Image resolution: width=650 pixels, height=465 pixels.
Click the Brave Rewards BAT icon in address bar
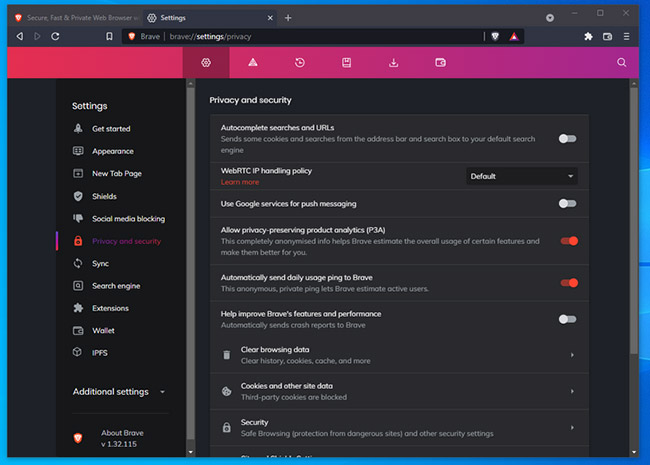pyautogui.click(x=514, y=36)
